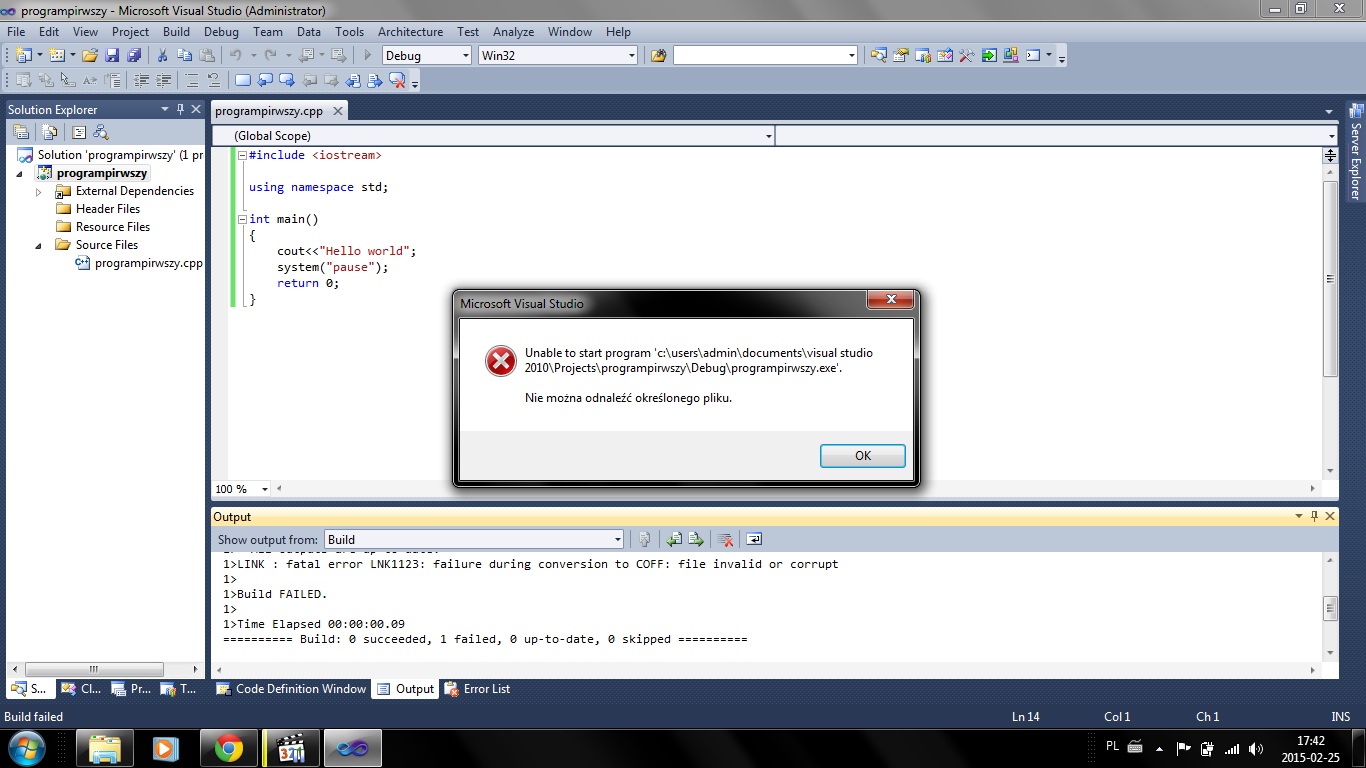Click the volume icon in system tray

point(1254,748)
